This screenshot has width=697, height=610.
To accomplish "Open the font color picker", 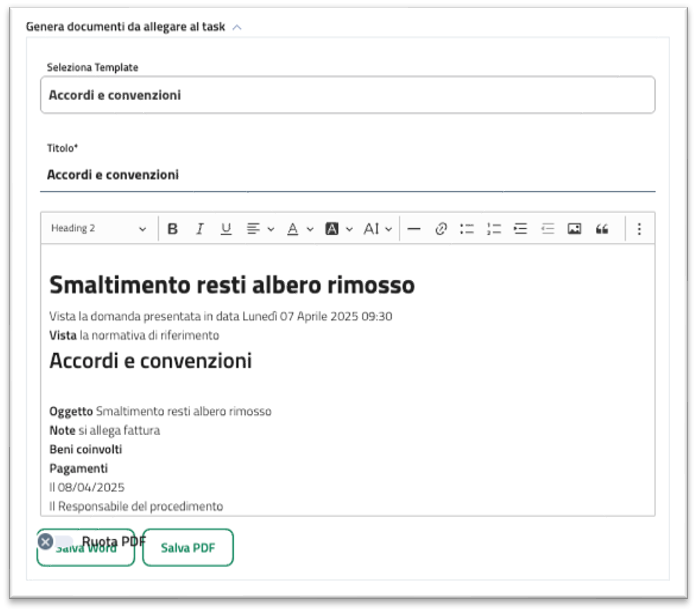I will tap(300, 229).
